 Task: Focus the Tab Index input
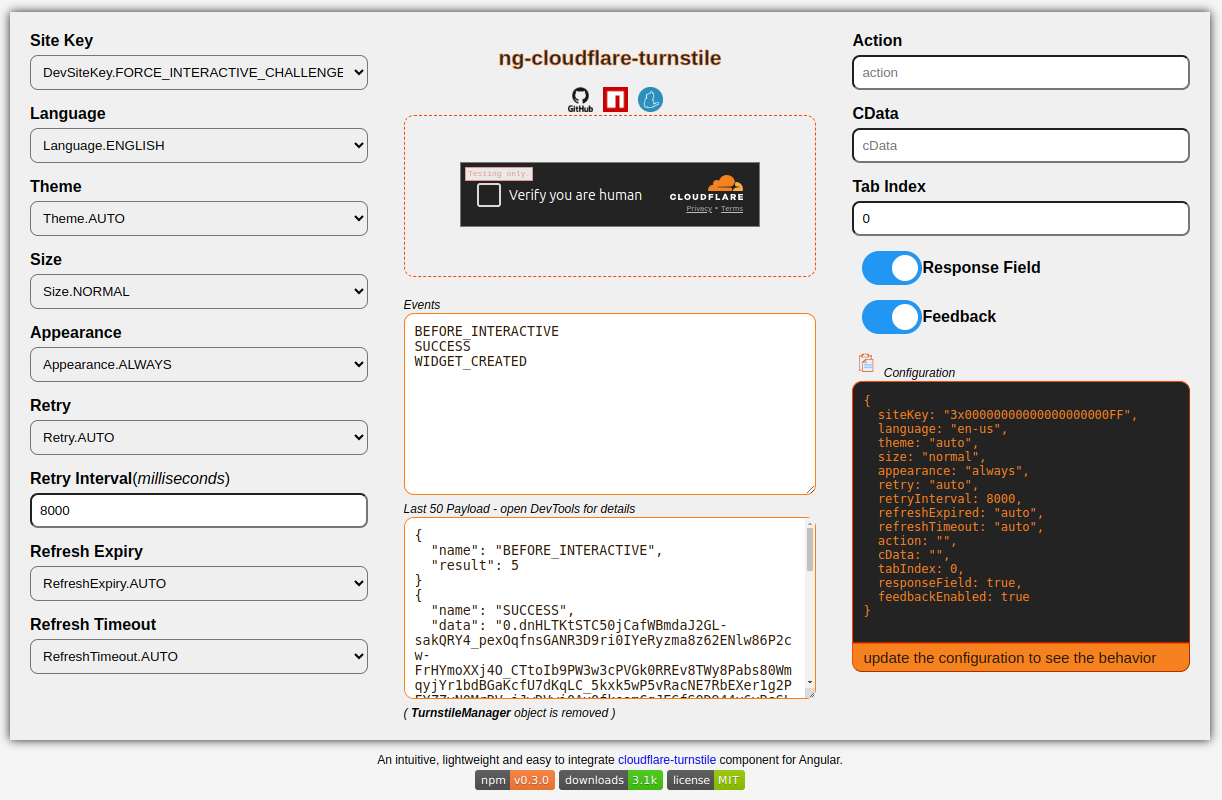pos(1021,218)
